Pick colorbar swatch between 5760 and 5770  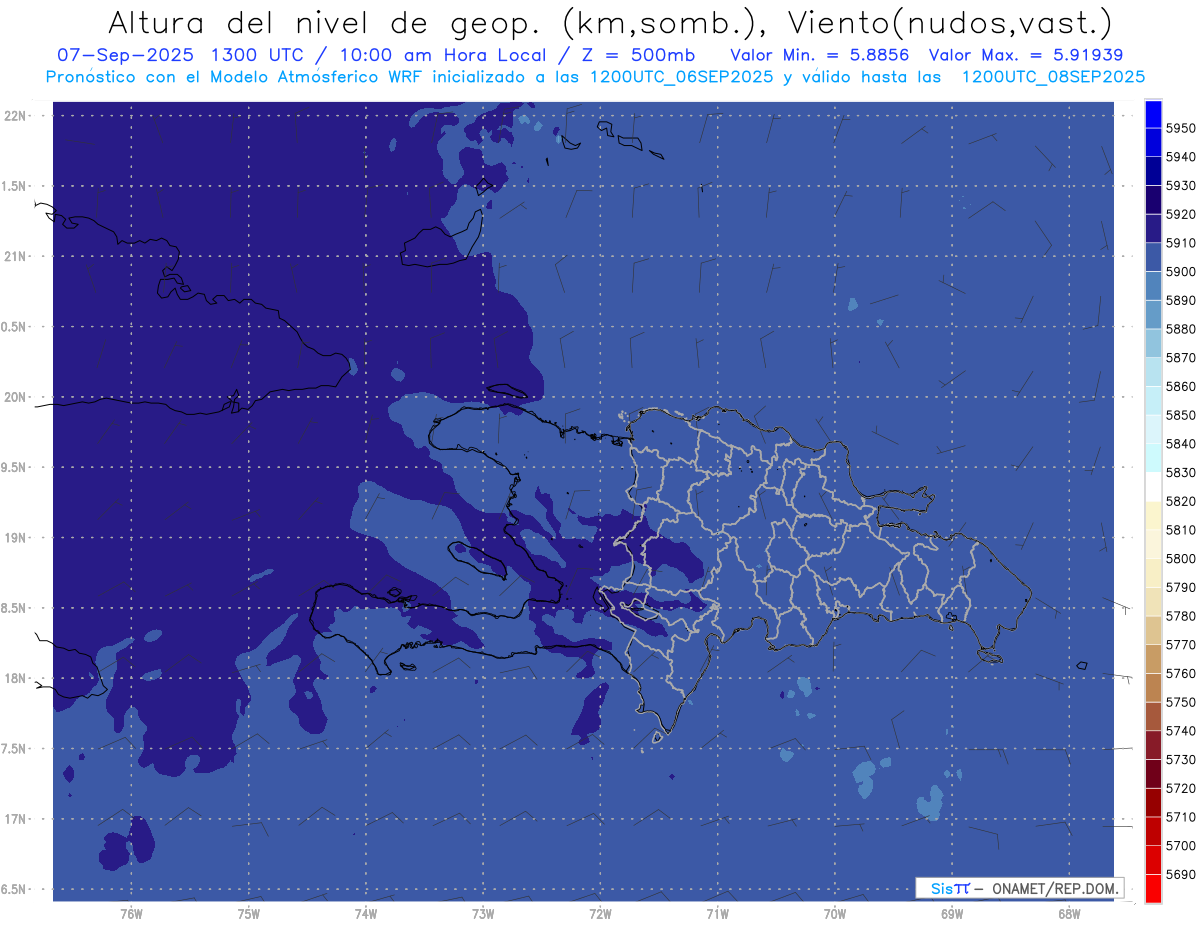click(x=1152, y=659)
